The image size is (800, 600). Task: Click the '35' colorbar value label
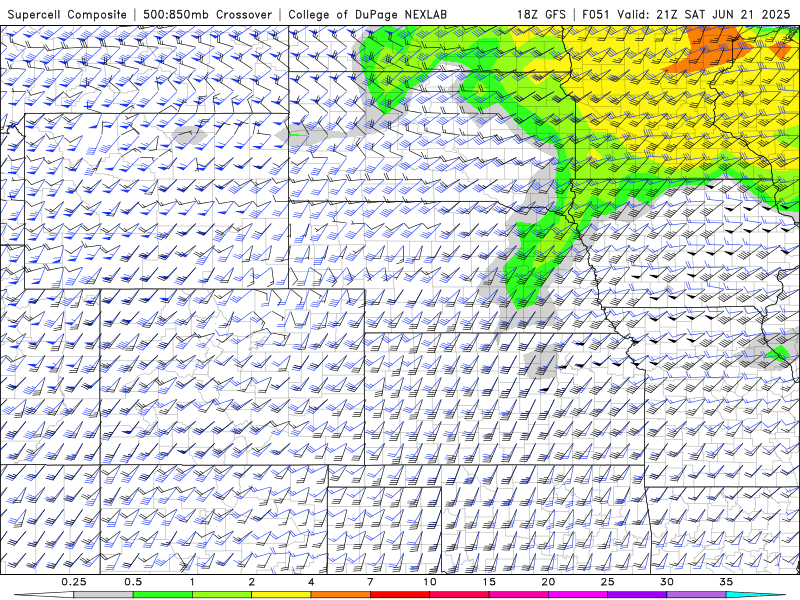pyautogui.click(x=726, y=582)
